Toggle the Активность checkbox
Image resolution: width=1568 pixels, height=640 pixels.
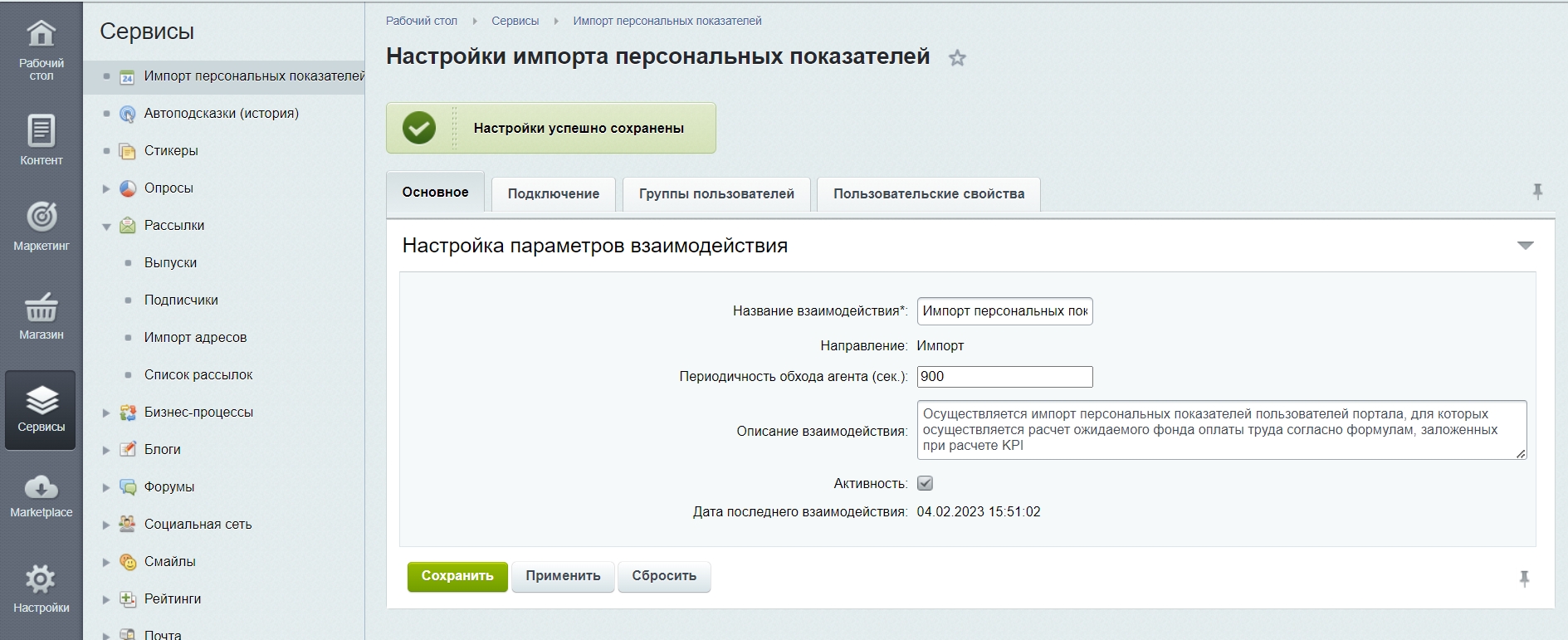tap(925, 483)
